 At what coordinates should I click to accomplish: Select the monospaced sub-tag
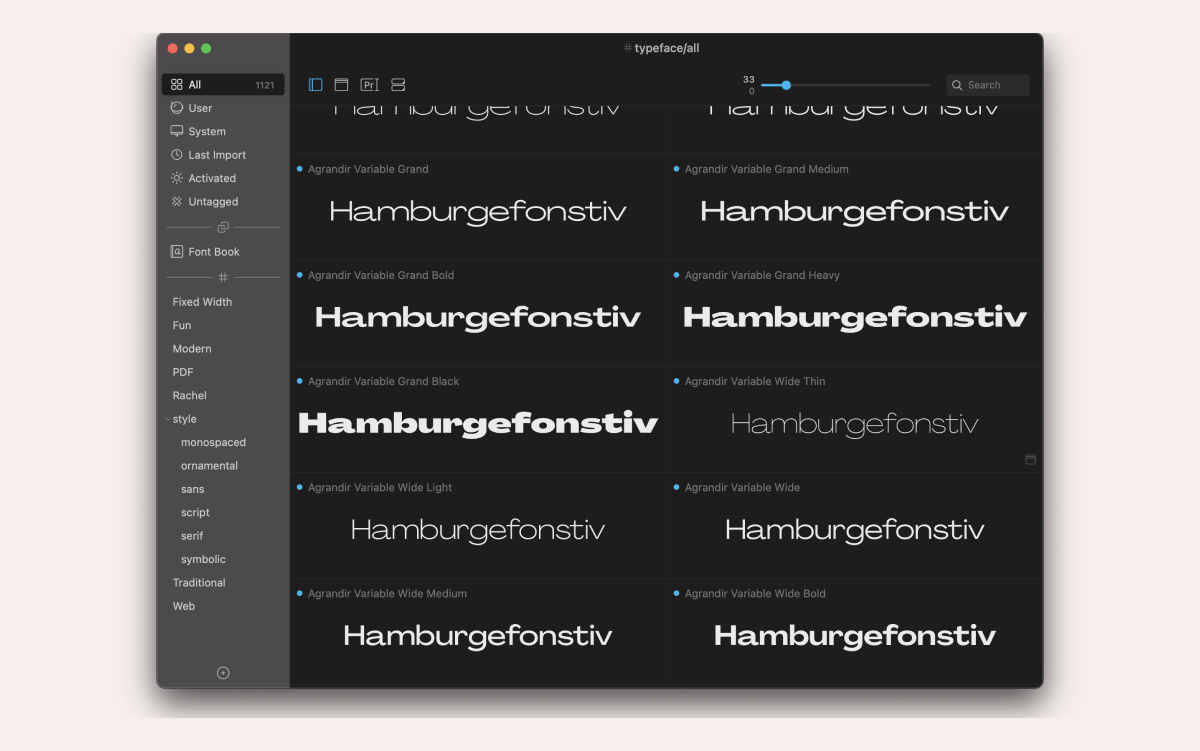point(214,442)
